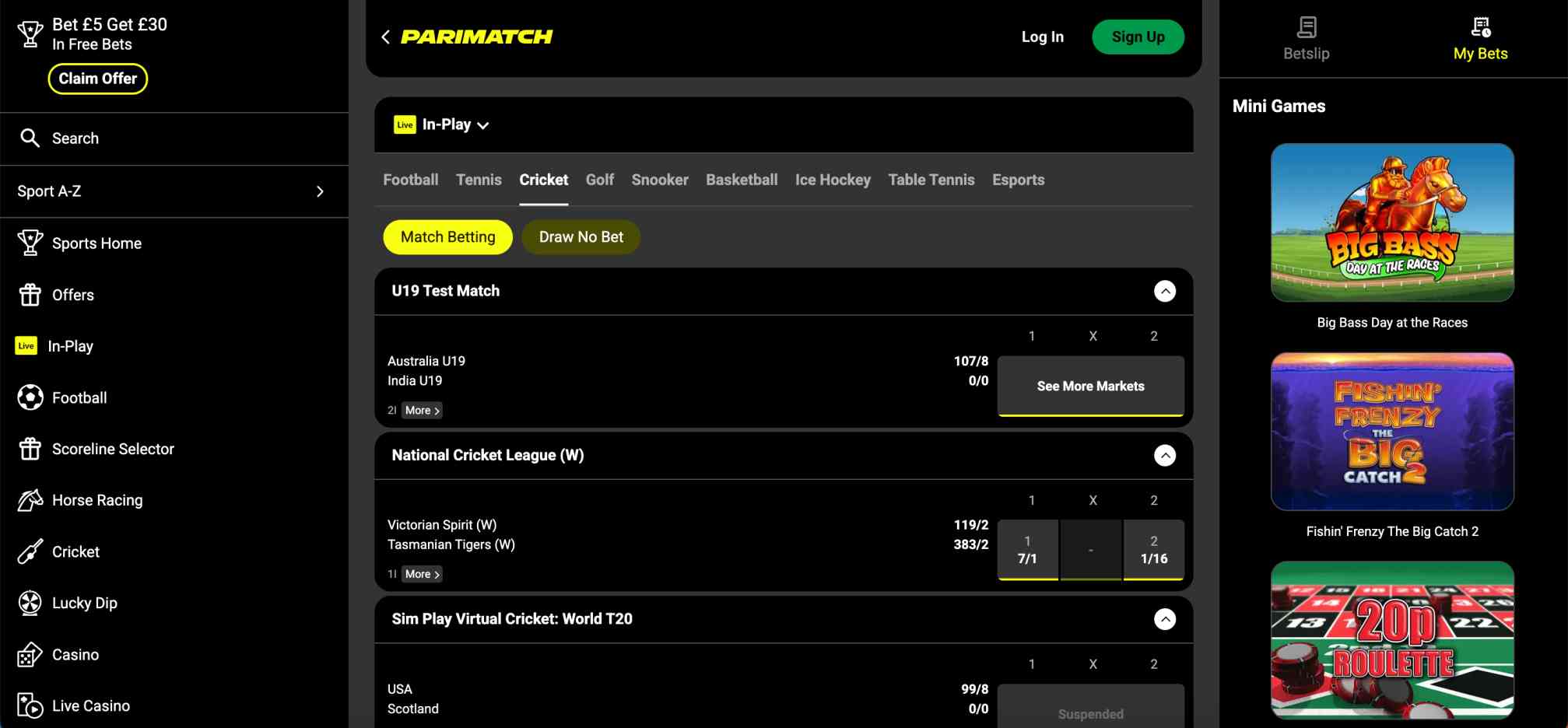Viewport: 1568px width, 728px height.
Task: Open the Live Casino section
Action: 90,705
